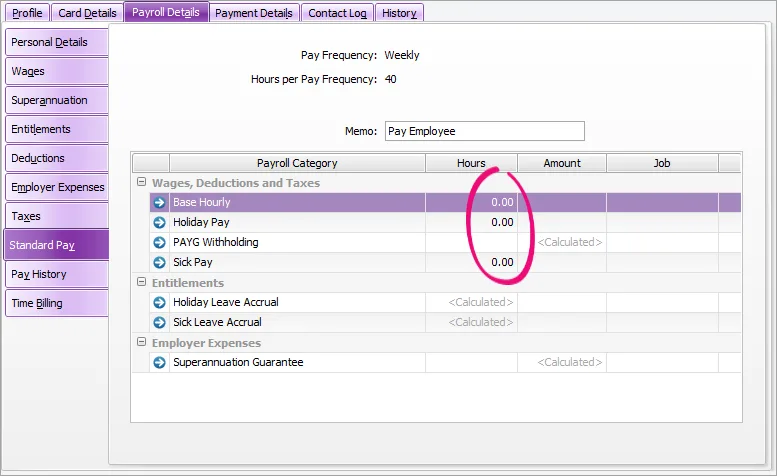
Task: Select the Holiday Leave Accrual label
Action: click(225, 302)
